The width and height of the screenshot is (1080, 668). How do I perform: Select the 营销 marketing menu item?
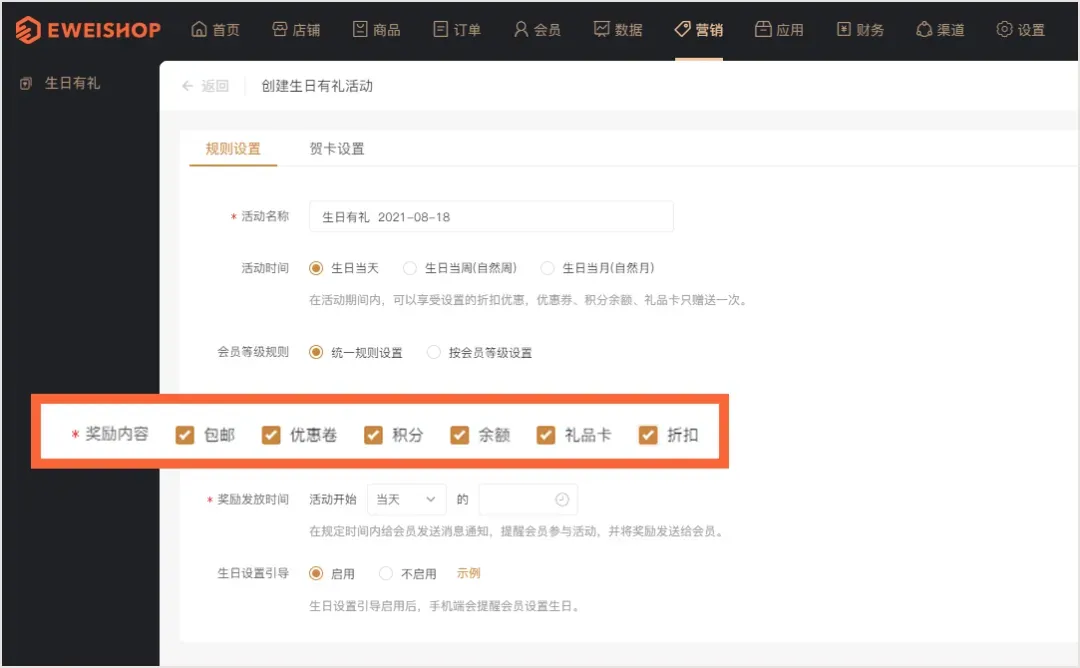point(699,29)
